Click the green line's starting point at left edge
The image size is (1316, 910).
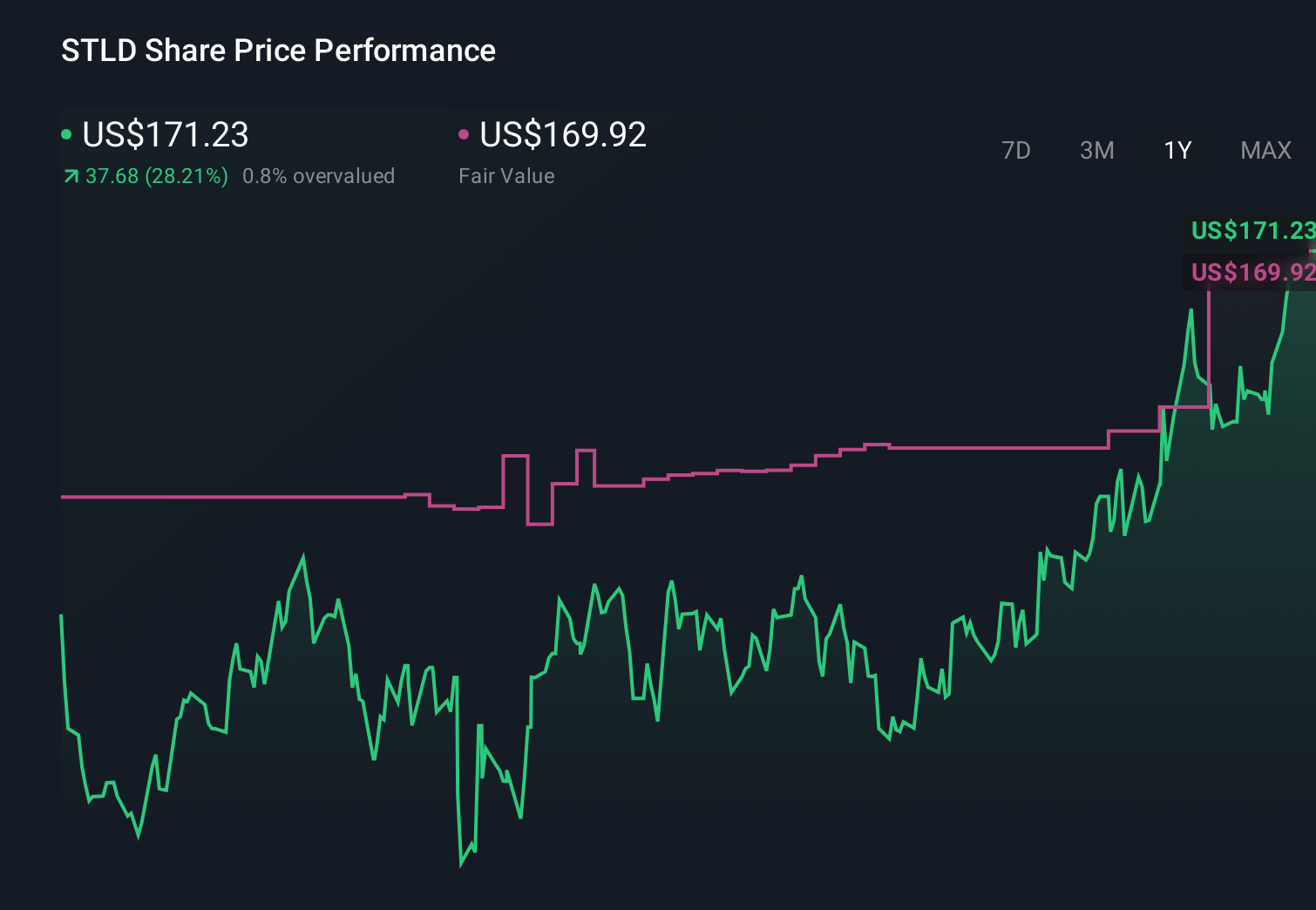[61, 616]
